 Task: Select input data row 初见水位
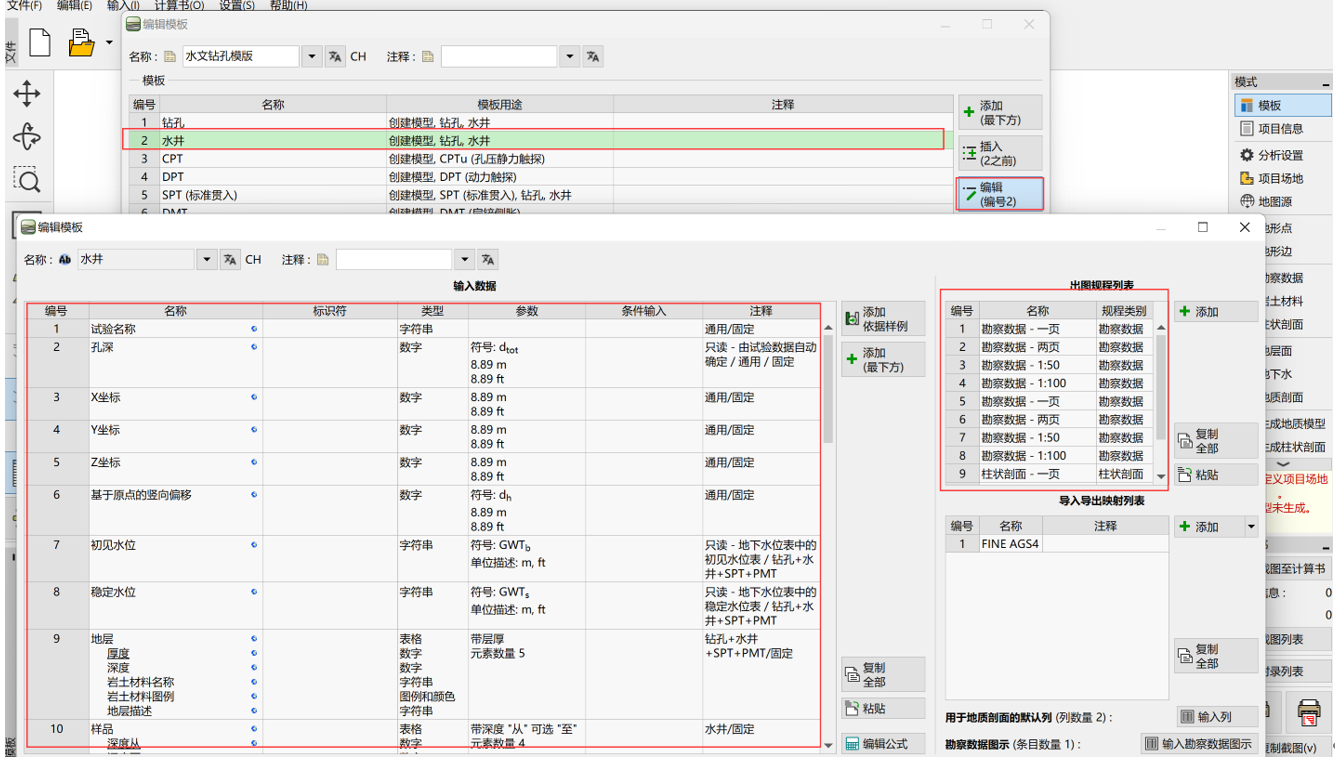423,559
